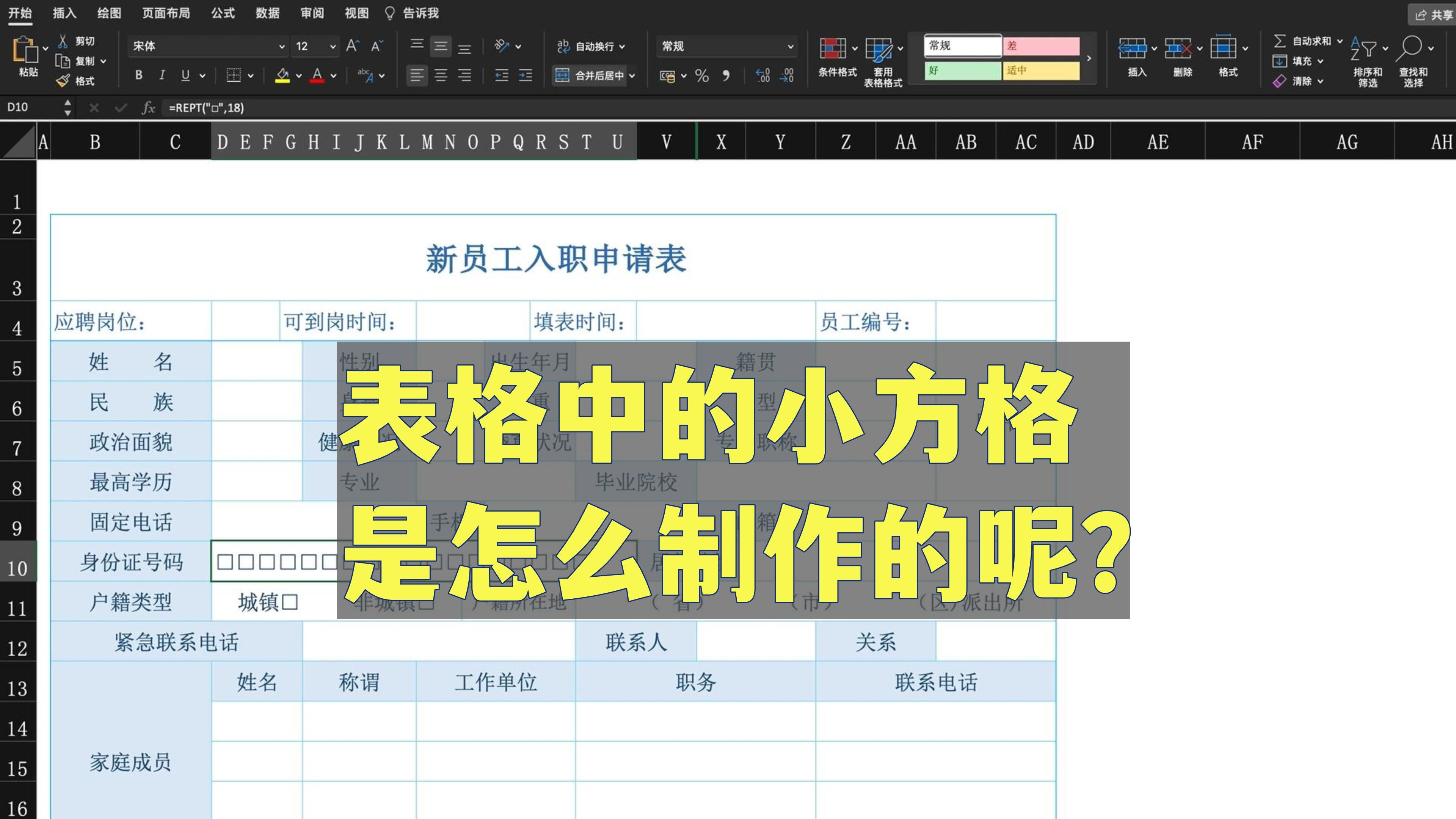Click 合并后居中 (Merge & Center)
The height and width of the screenshot is (819, 1456).
[593, 75]
